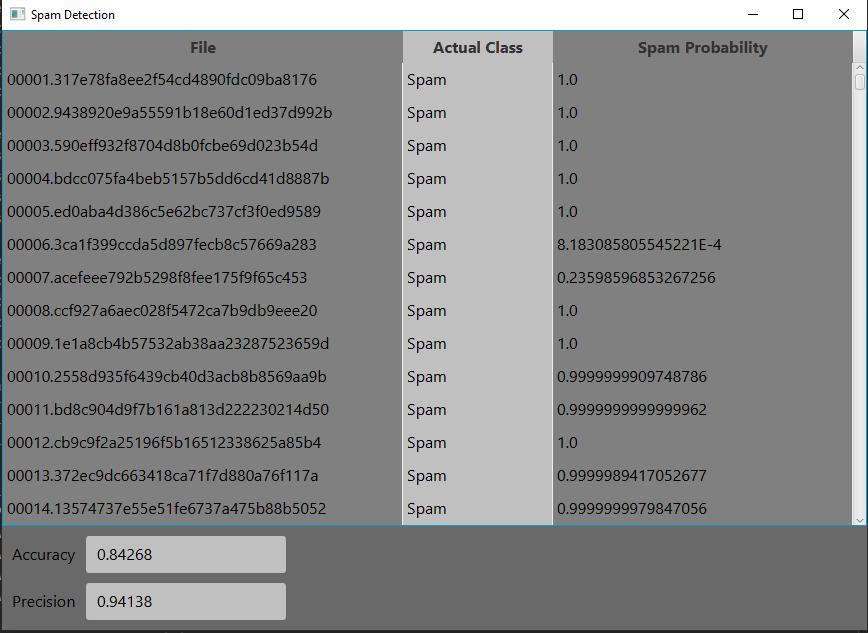Select file 00006.3ca1f399ccda5d897fecb8c57669a283
The height and width of the screenshot is (633, 868).
[x=162, y=245]
